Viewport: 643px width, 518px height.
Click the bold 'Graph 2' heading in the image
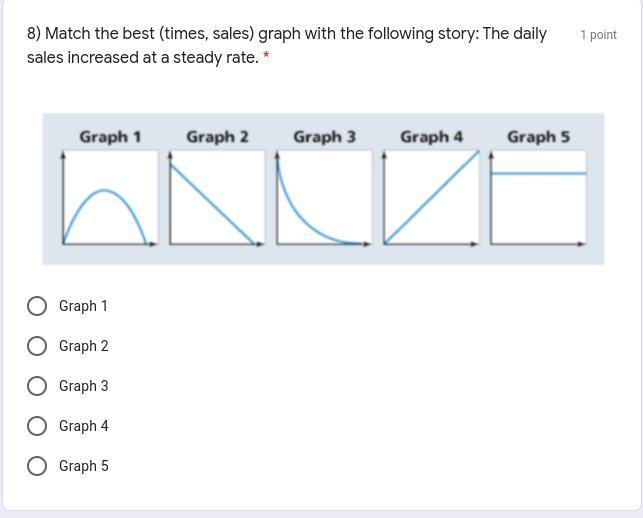coord(217,137)
